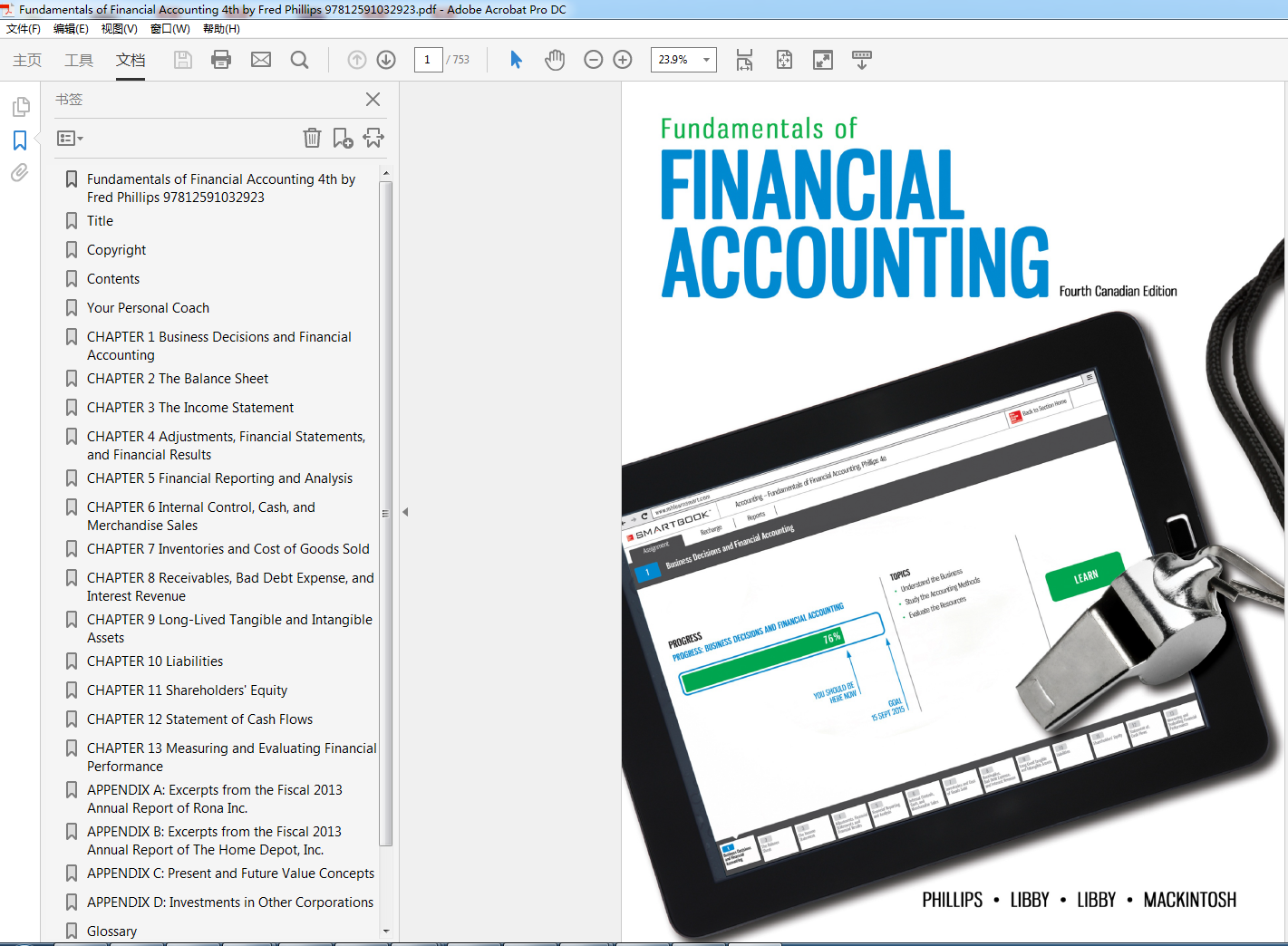1288x946 pixels.
Task: Delete selected bookmark trash icon
Action: pyautogui.click(x=312, y=138)
